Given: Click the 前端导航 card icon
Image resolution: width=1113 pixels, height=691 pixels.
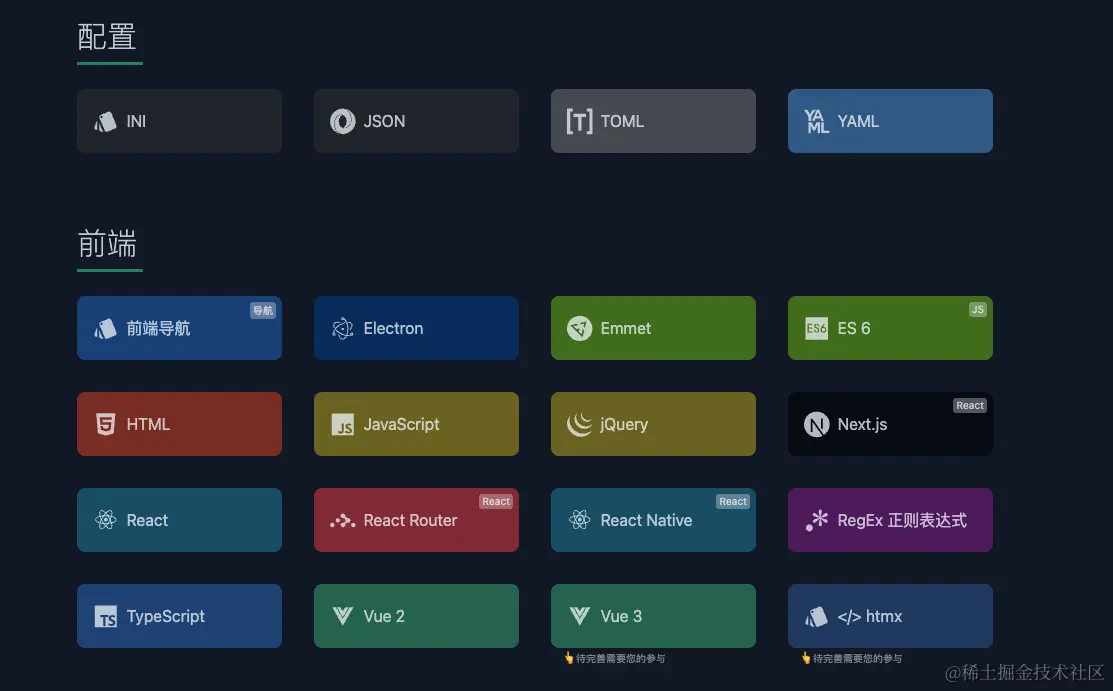Looking at the screenshot, I should coord(106,328).
